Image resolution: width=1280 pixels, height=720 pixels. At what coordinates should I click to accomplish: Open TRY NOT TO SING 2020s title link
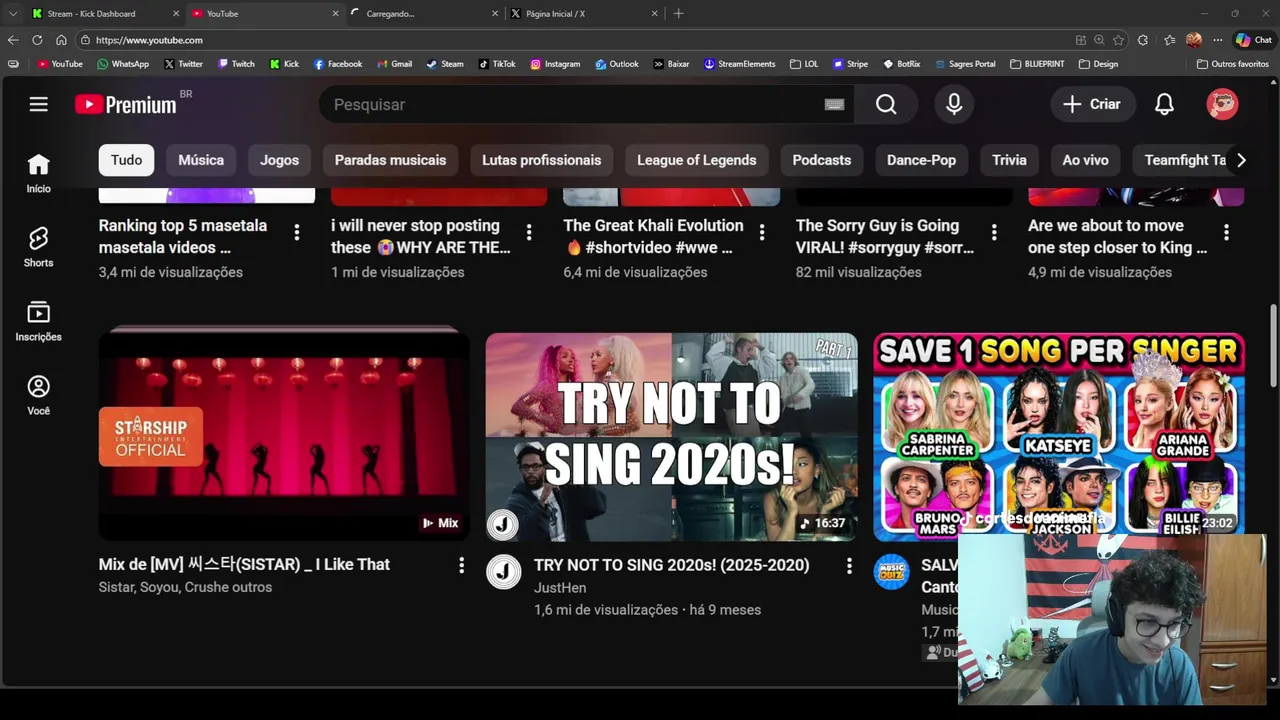tap(672, 565)
